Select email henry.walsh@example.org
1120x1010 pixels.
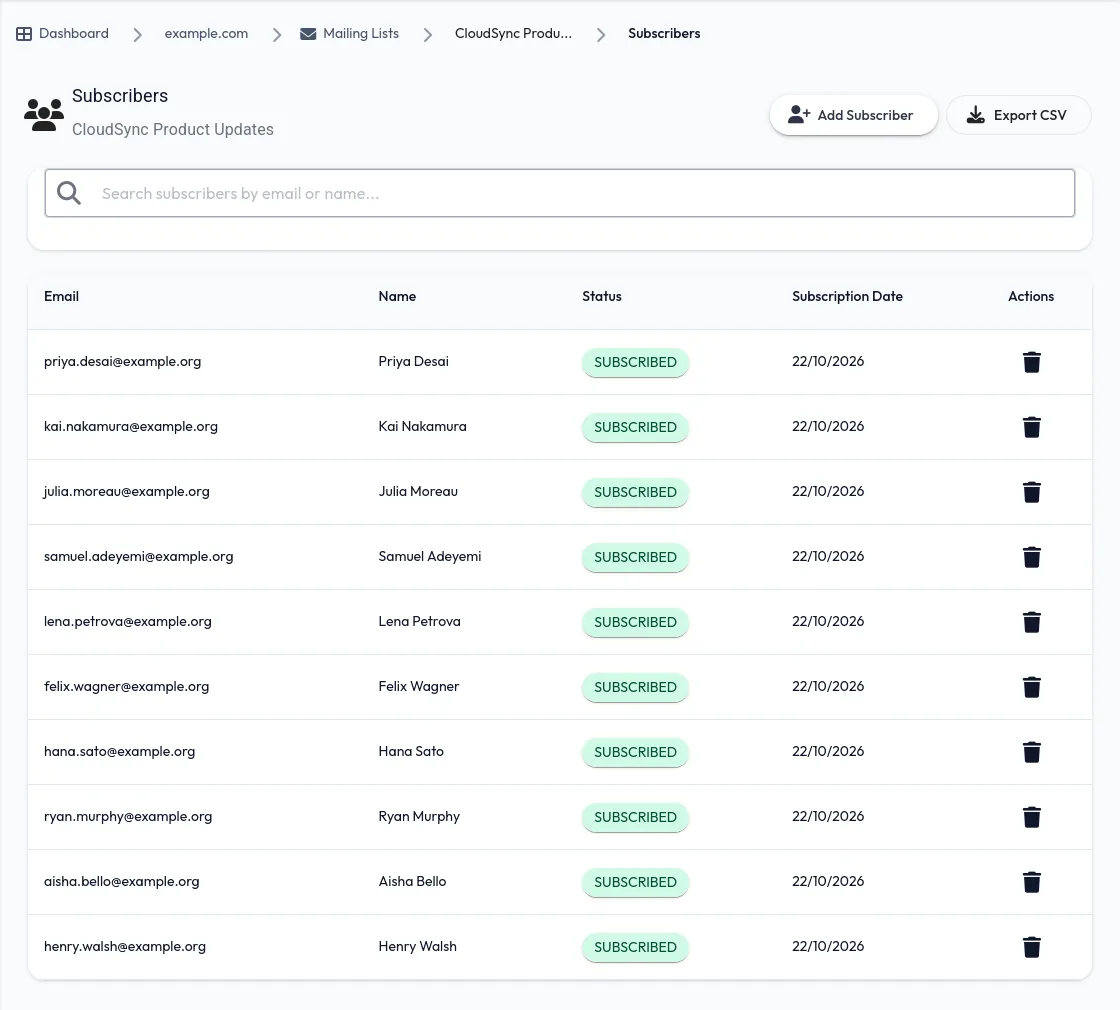pos(125,946)
